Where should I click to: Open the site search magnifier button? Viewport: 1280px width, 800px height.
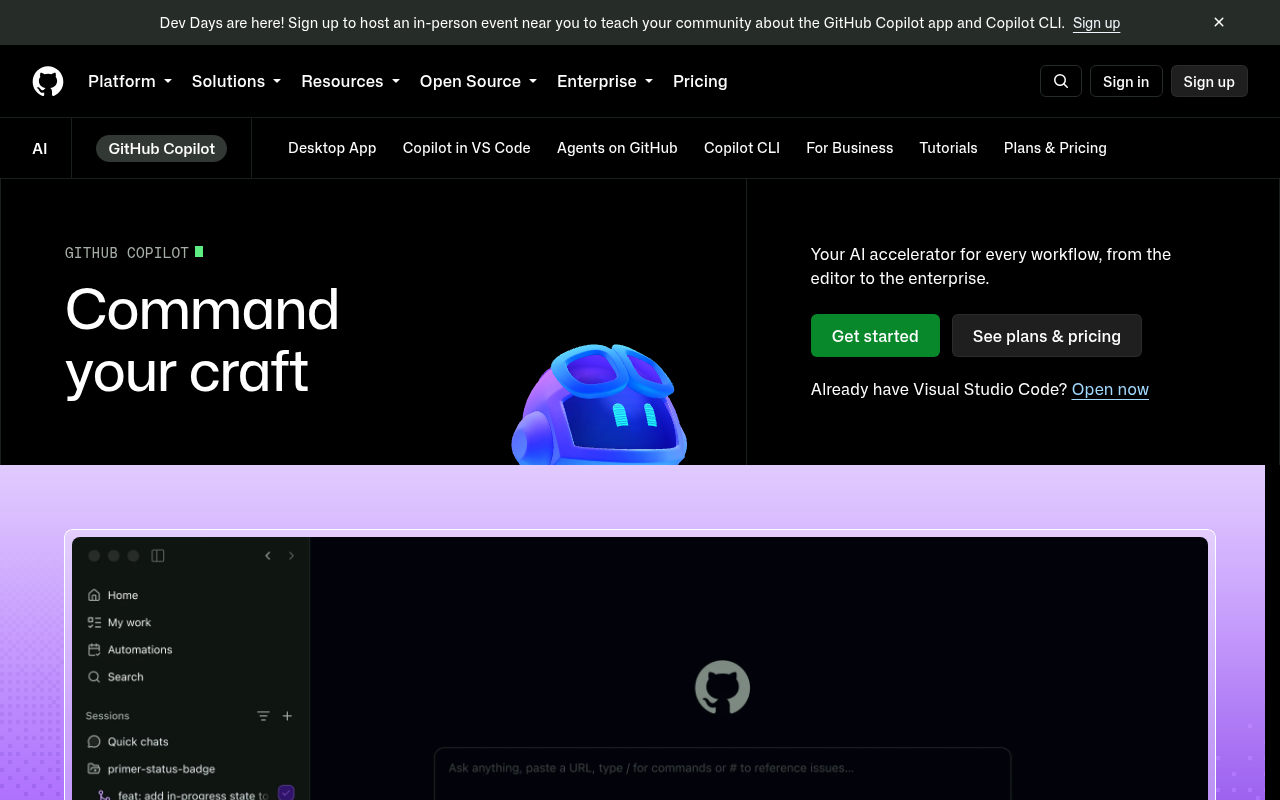(x=1061, y=81)
